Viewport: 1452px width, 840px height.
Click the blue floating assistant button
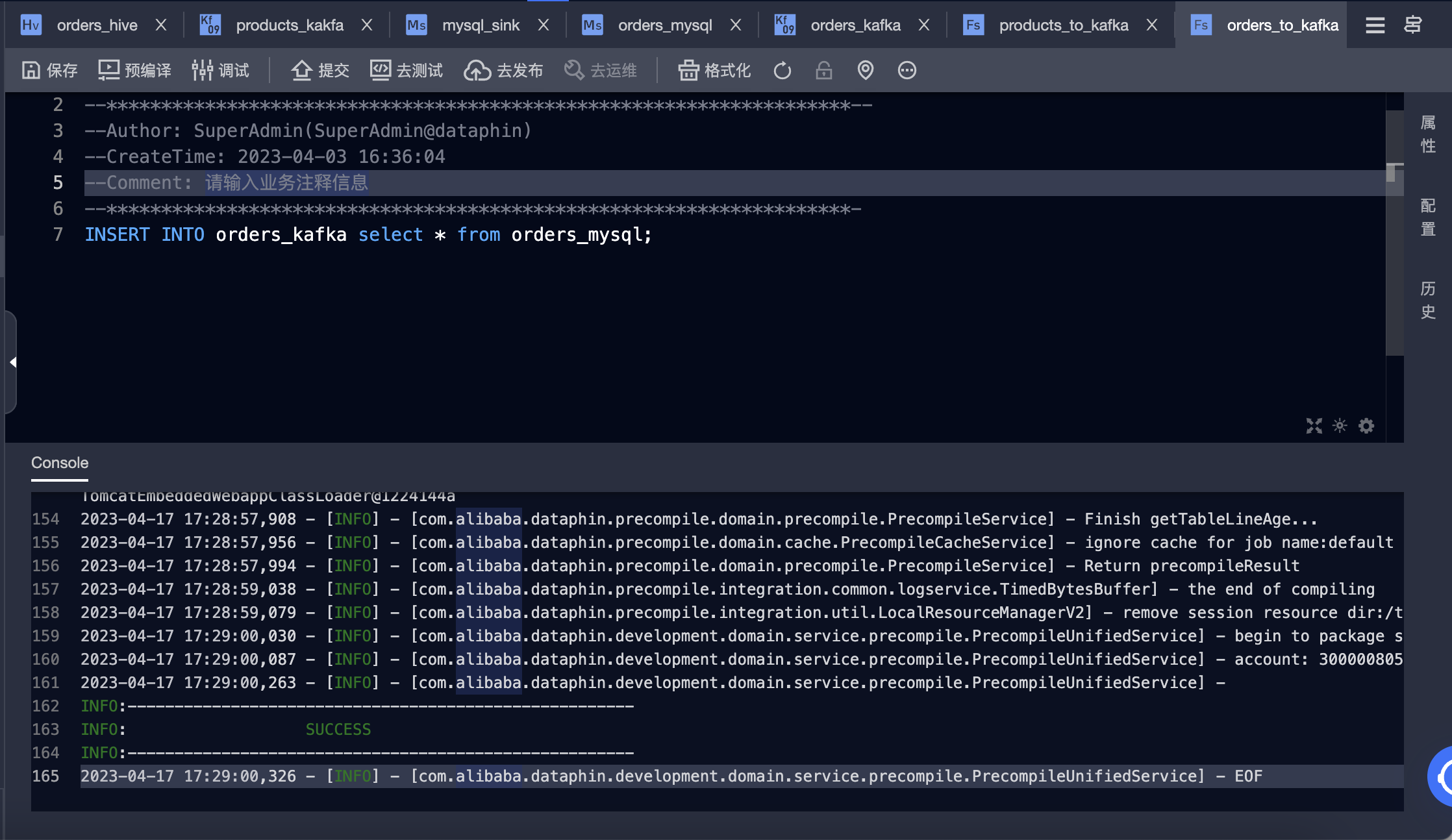pyautogui.click(x=1441, y=776)
